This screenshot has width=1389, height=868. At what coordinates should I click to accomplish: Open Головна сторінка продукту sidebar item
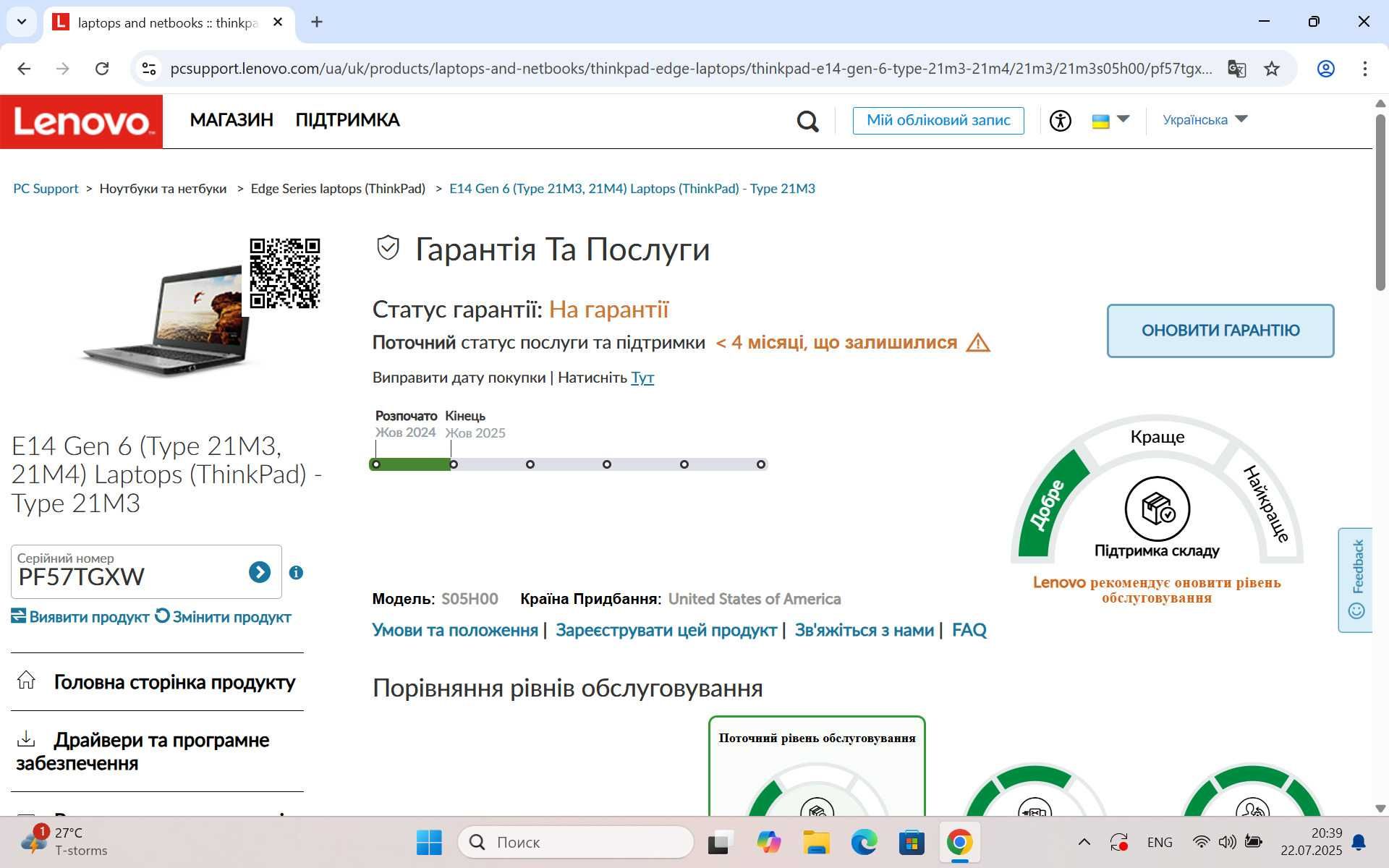tap(157, 682)
